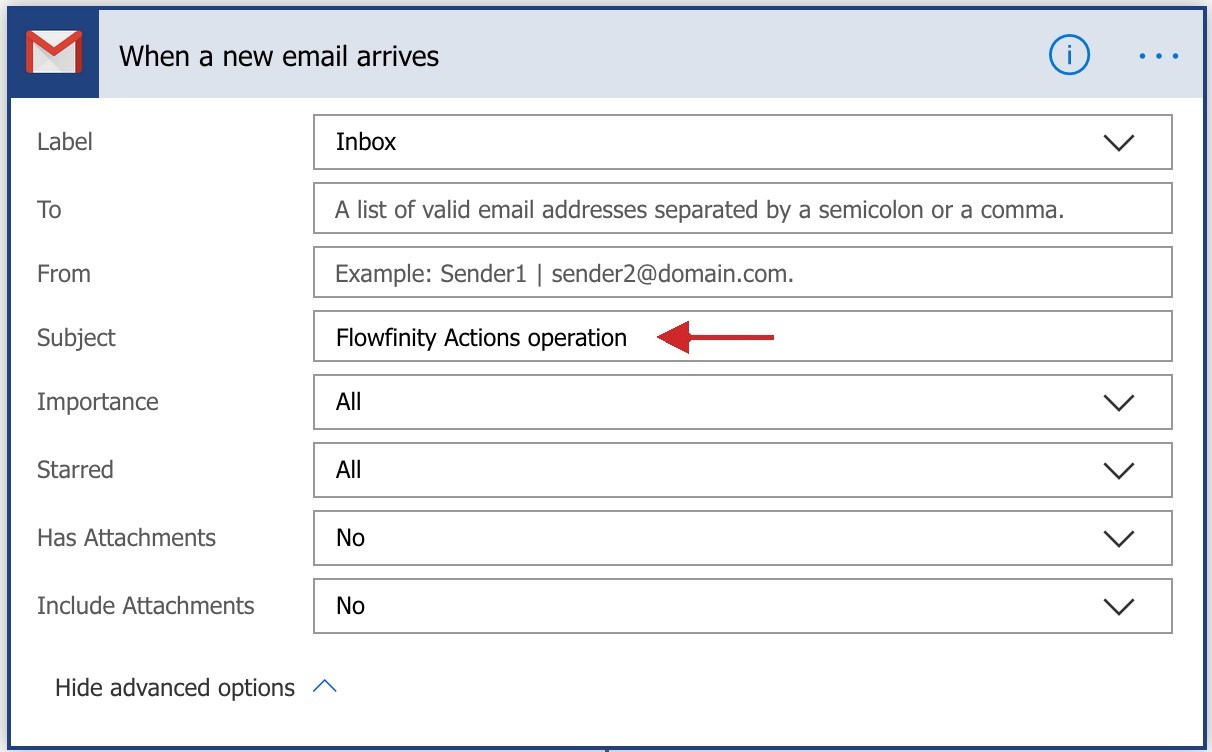Viewport: 1212px width, 752px height.
Task: Click the 'All' value for Starred
Action: tap(349, 470)
